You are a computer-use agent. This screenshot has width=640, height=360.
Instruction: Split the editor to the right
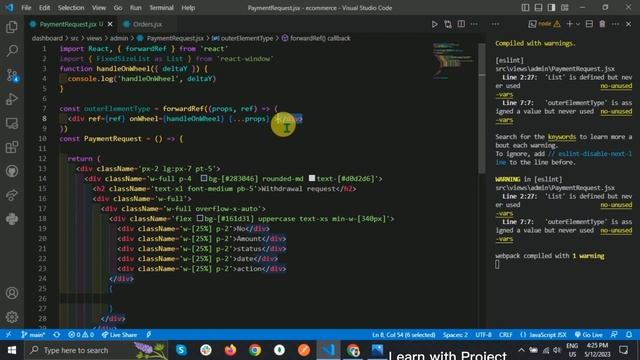pos(461,24)
